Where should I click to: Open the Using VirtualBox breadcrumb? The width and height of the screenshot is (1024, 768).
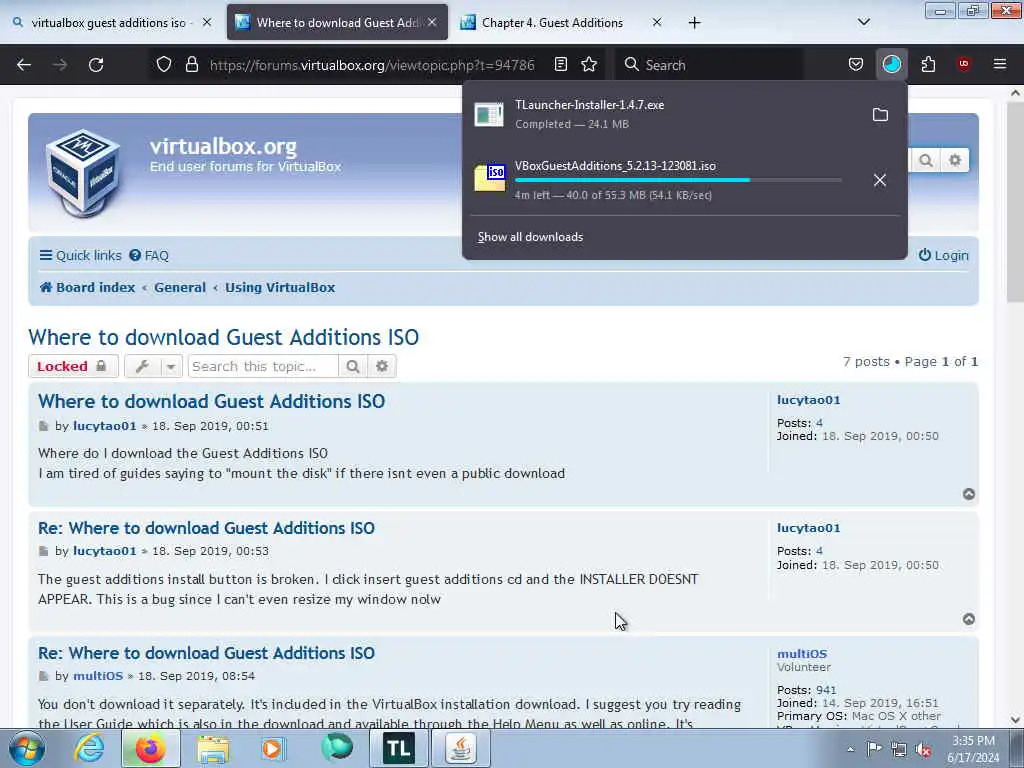pos(280,287)
